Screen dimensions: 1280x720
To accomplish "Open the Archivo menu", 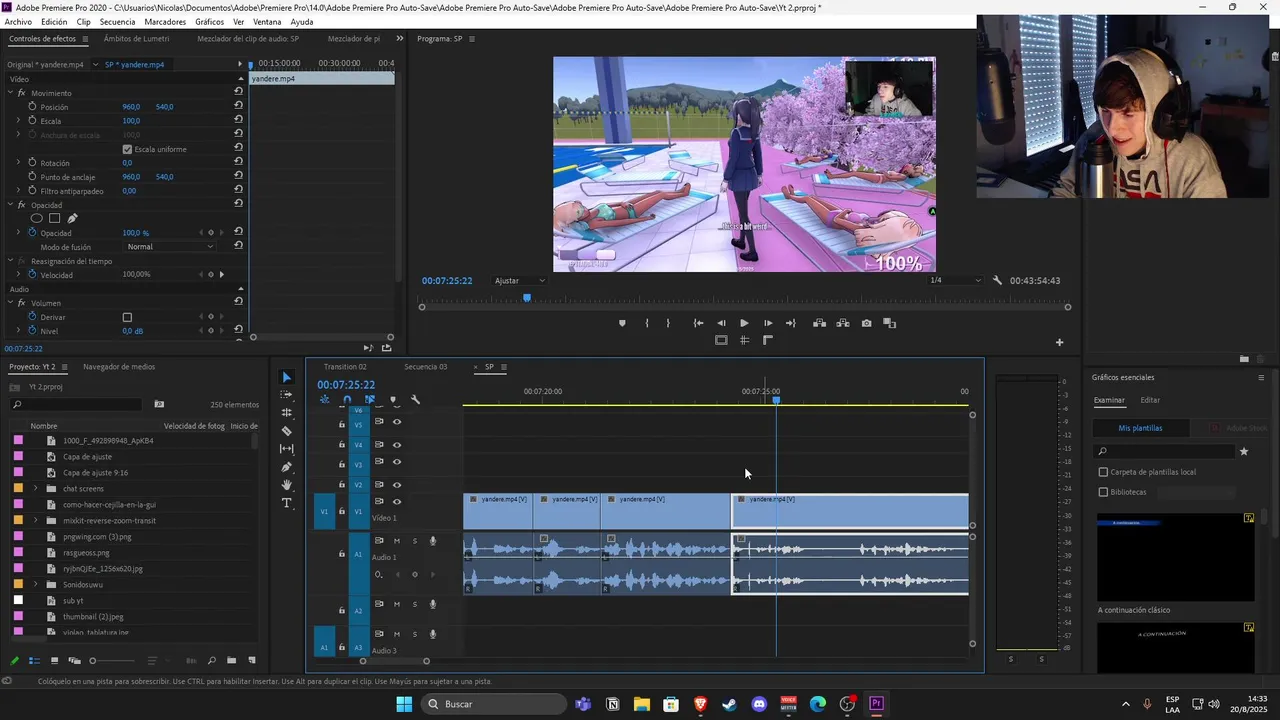I will point(18,22).
